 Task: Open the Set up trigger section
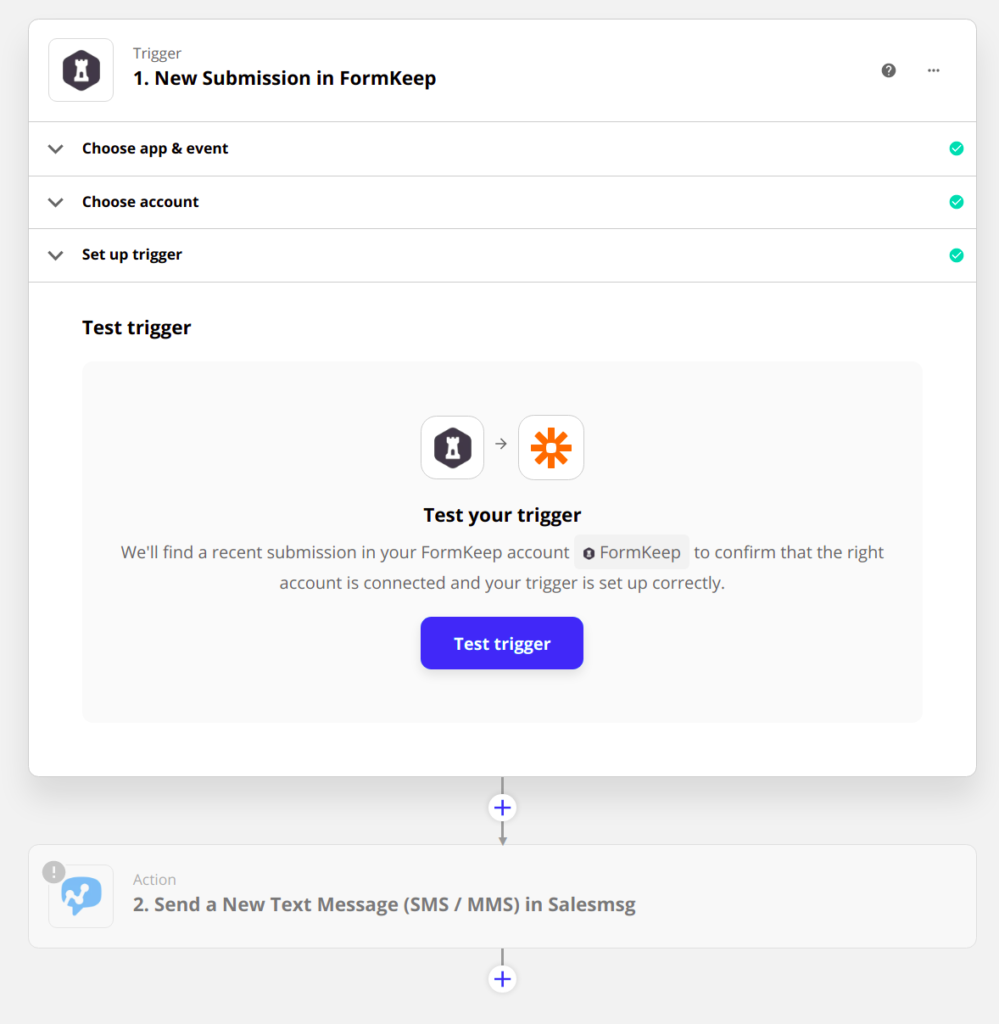click(132, 255)
